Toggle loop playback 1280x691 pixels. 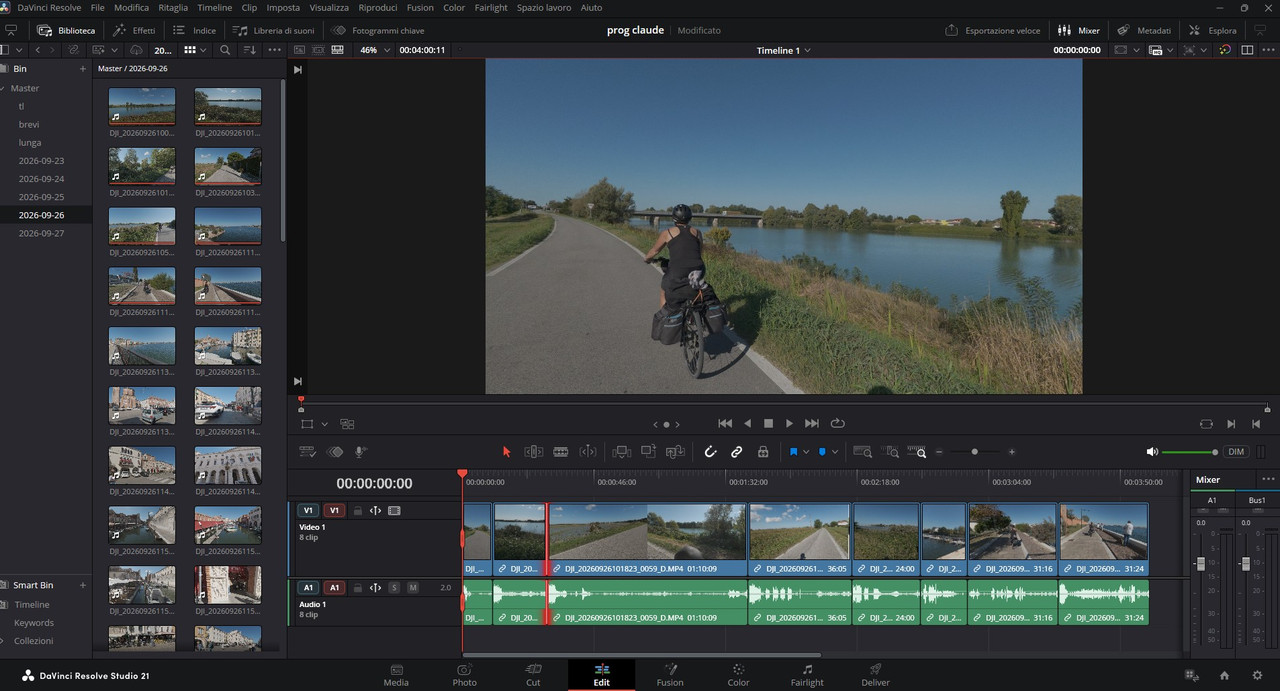838,424
